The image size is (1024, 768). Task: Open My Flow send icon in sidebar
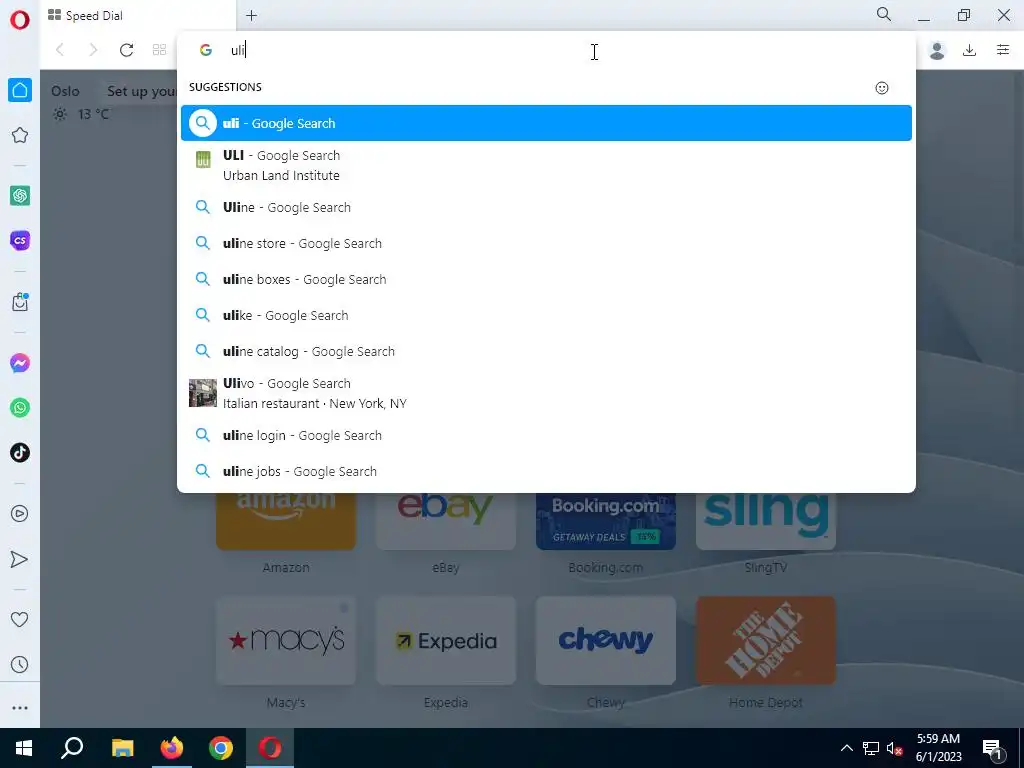tap(20, 559)
